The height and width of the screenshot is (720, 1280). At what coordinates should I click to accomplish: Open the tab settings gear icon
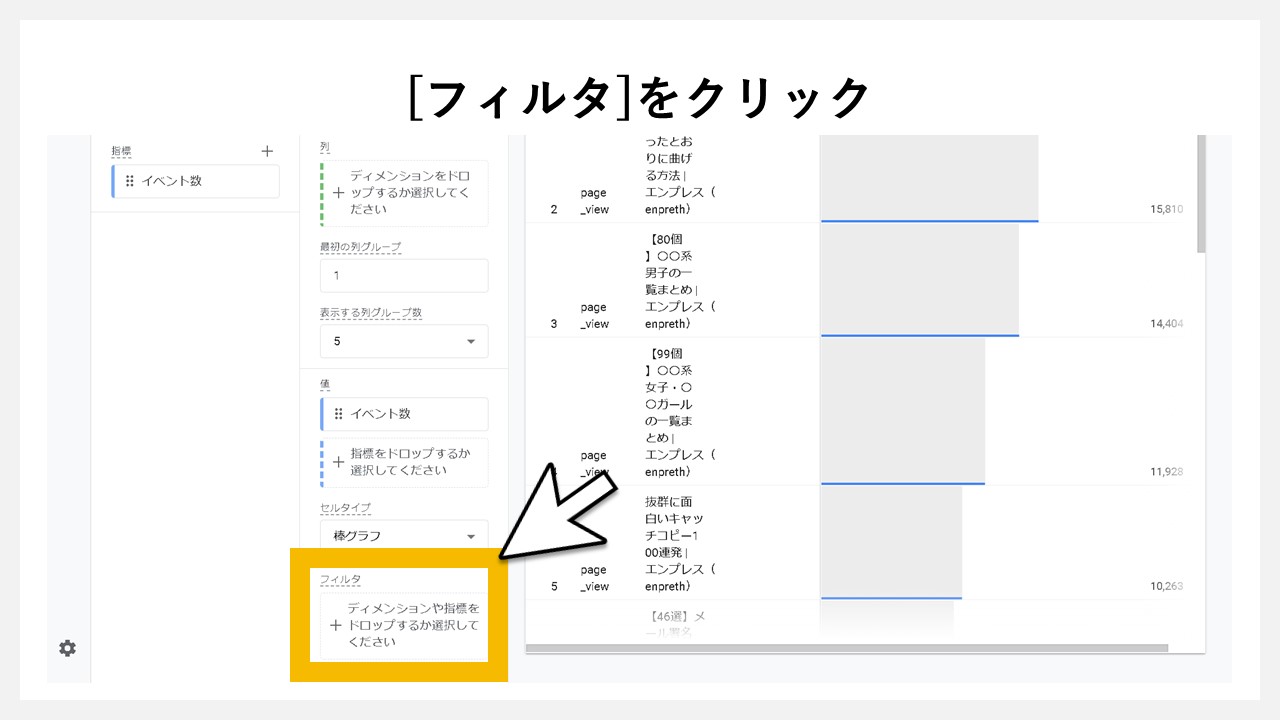tap(67, 648)
